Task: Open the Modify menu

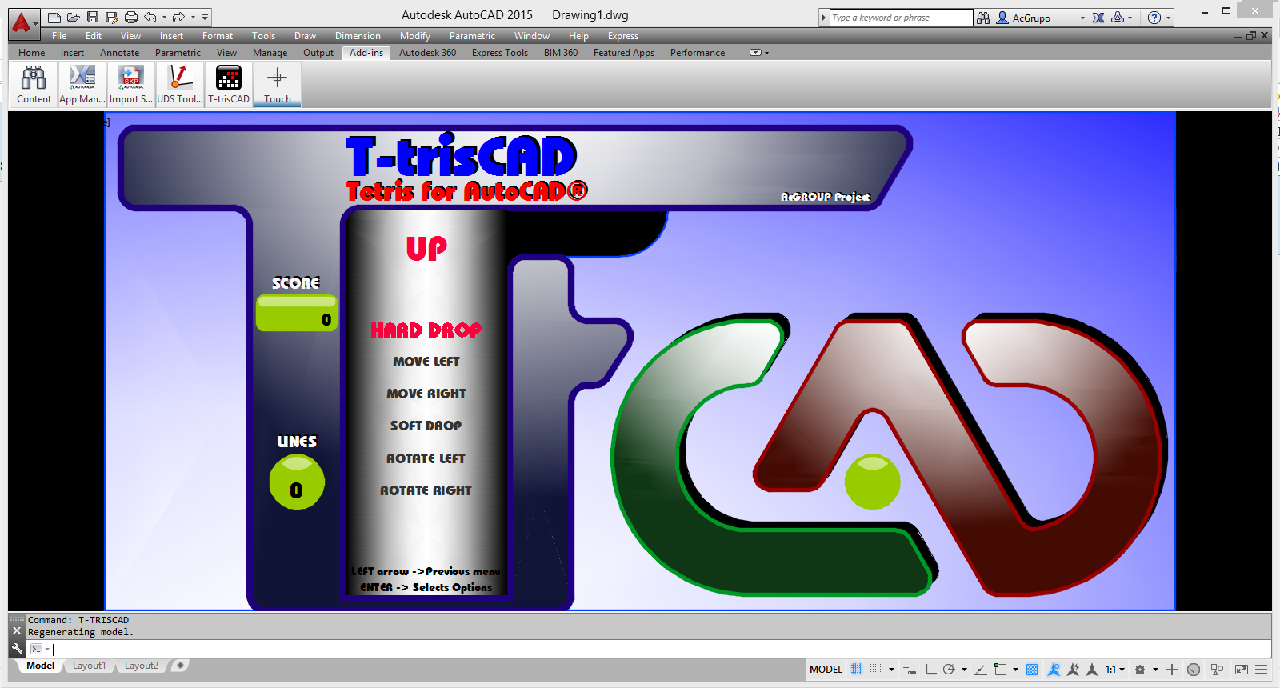Action: click(415, 36)
